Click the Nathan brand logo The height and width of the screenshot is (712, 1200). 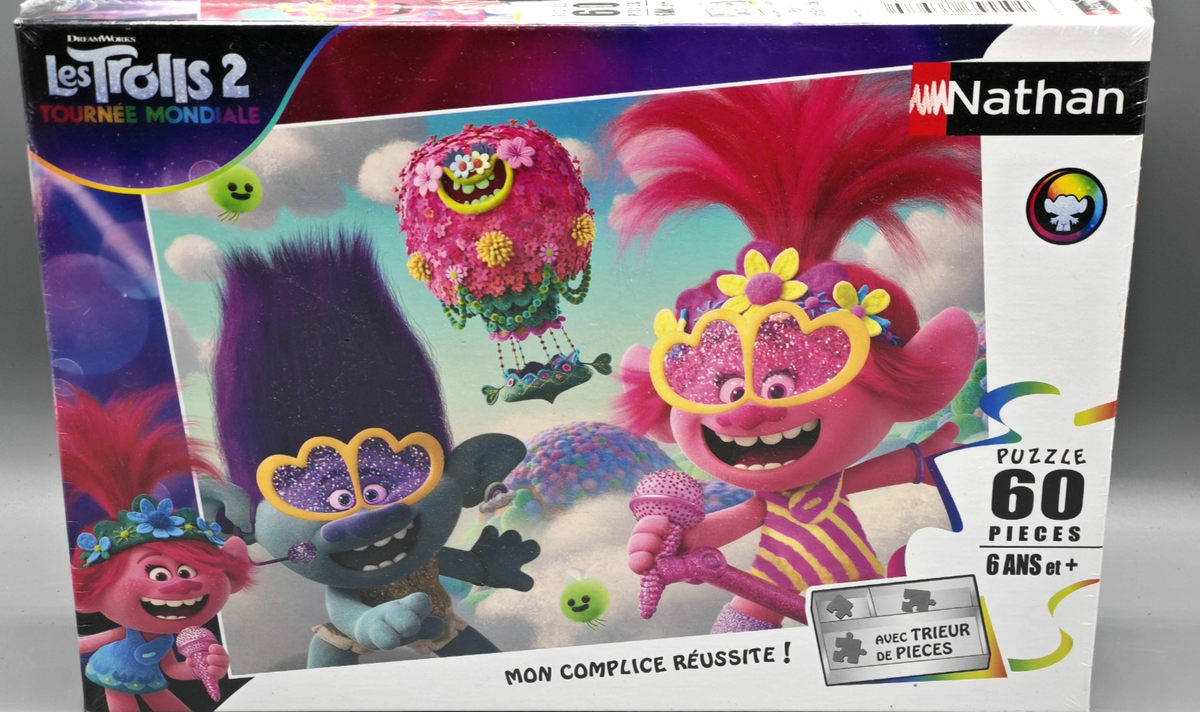tap(1027, 99)
